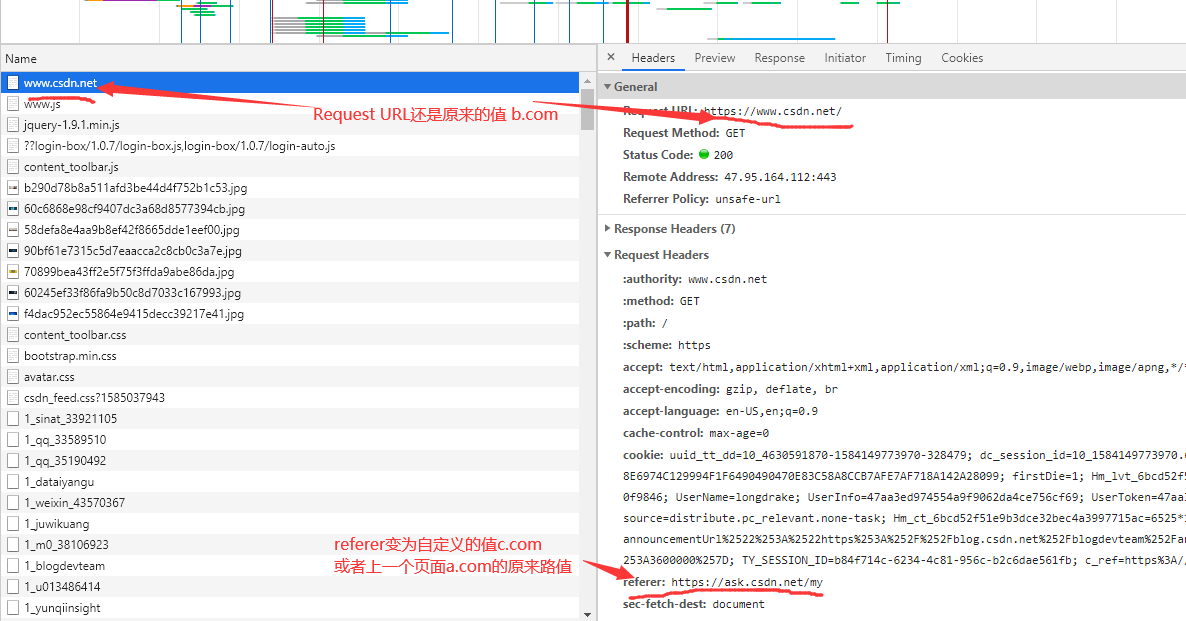1186x621 pixels.
Task: Click the green status code indicator dot
Action: coord(703,154)
